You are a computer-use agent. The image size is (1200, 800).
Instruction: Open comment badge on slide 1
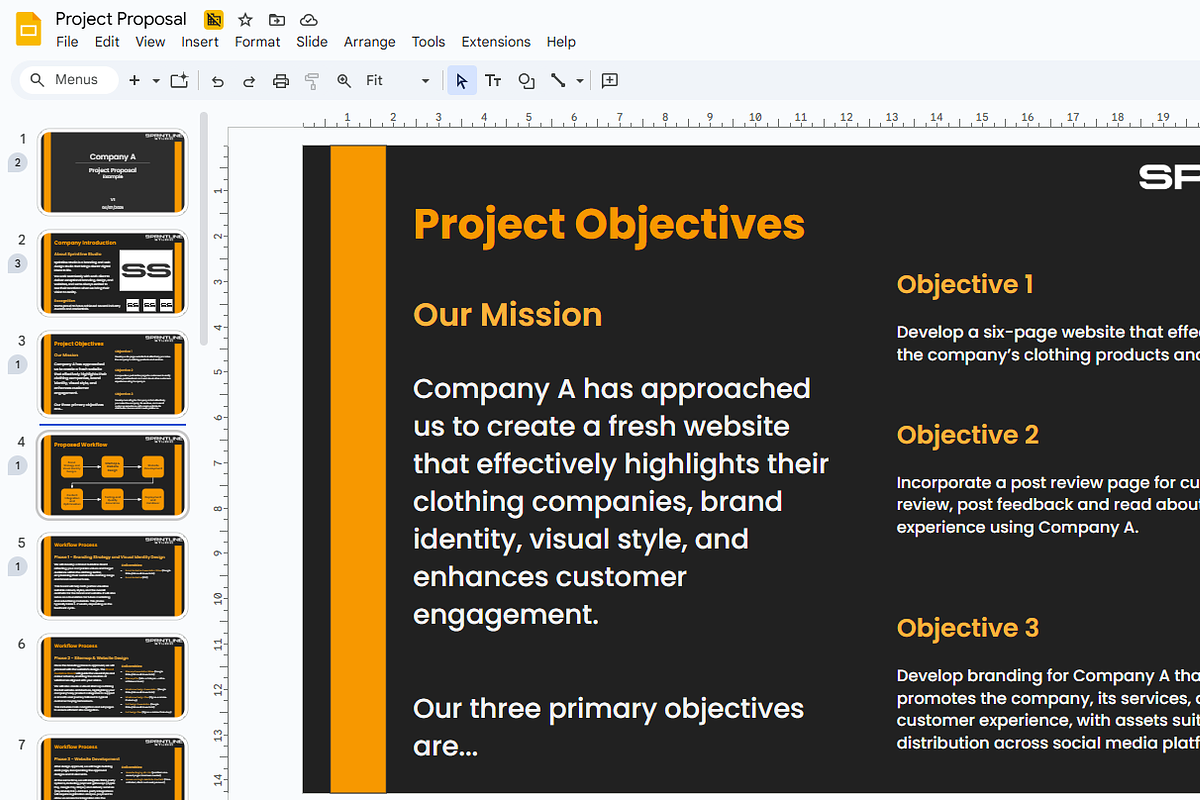point(18,163)
